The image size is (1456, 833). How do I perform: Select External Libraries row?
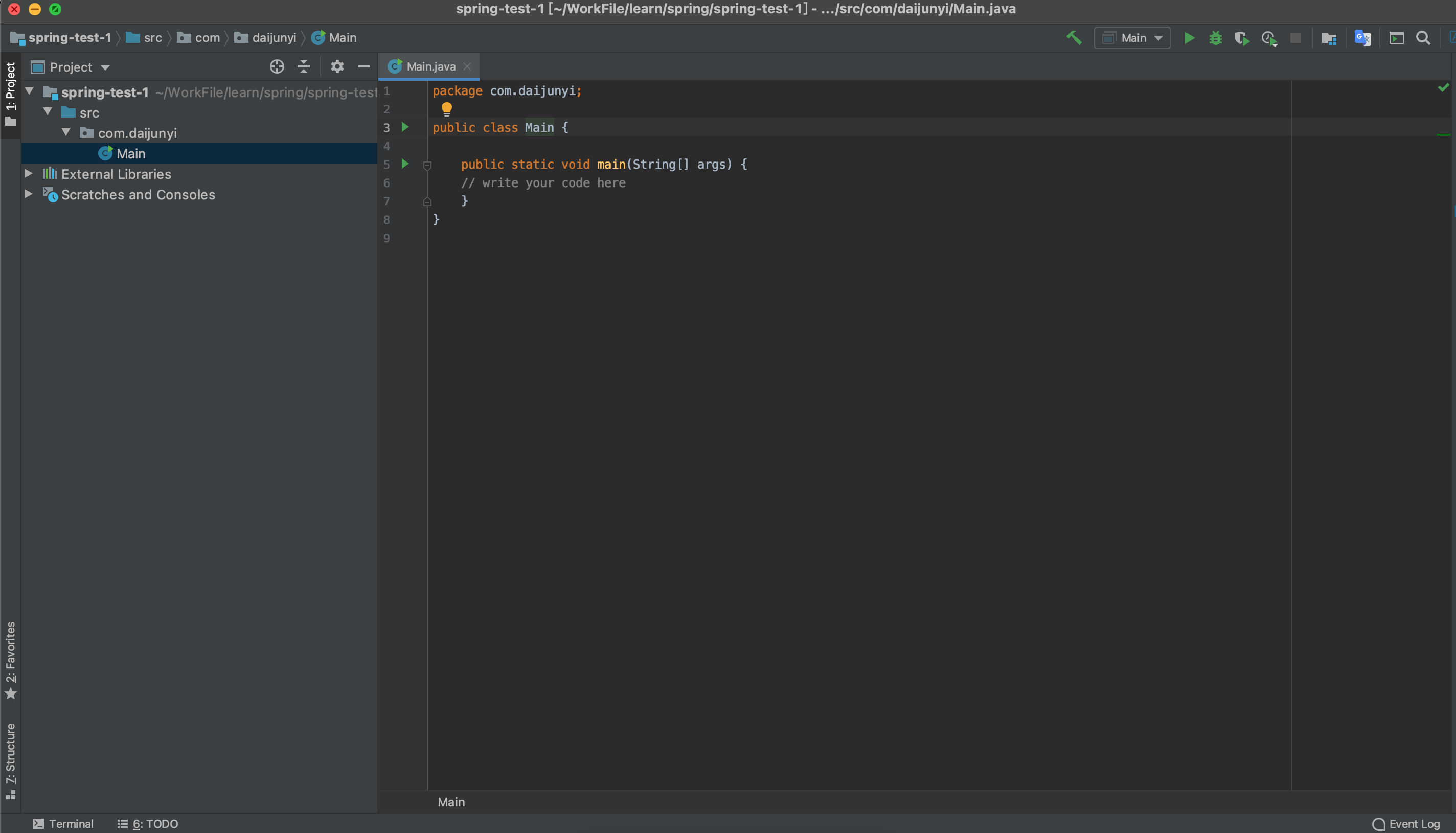coord(199,174)
